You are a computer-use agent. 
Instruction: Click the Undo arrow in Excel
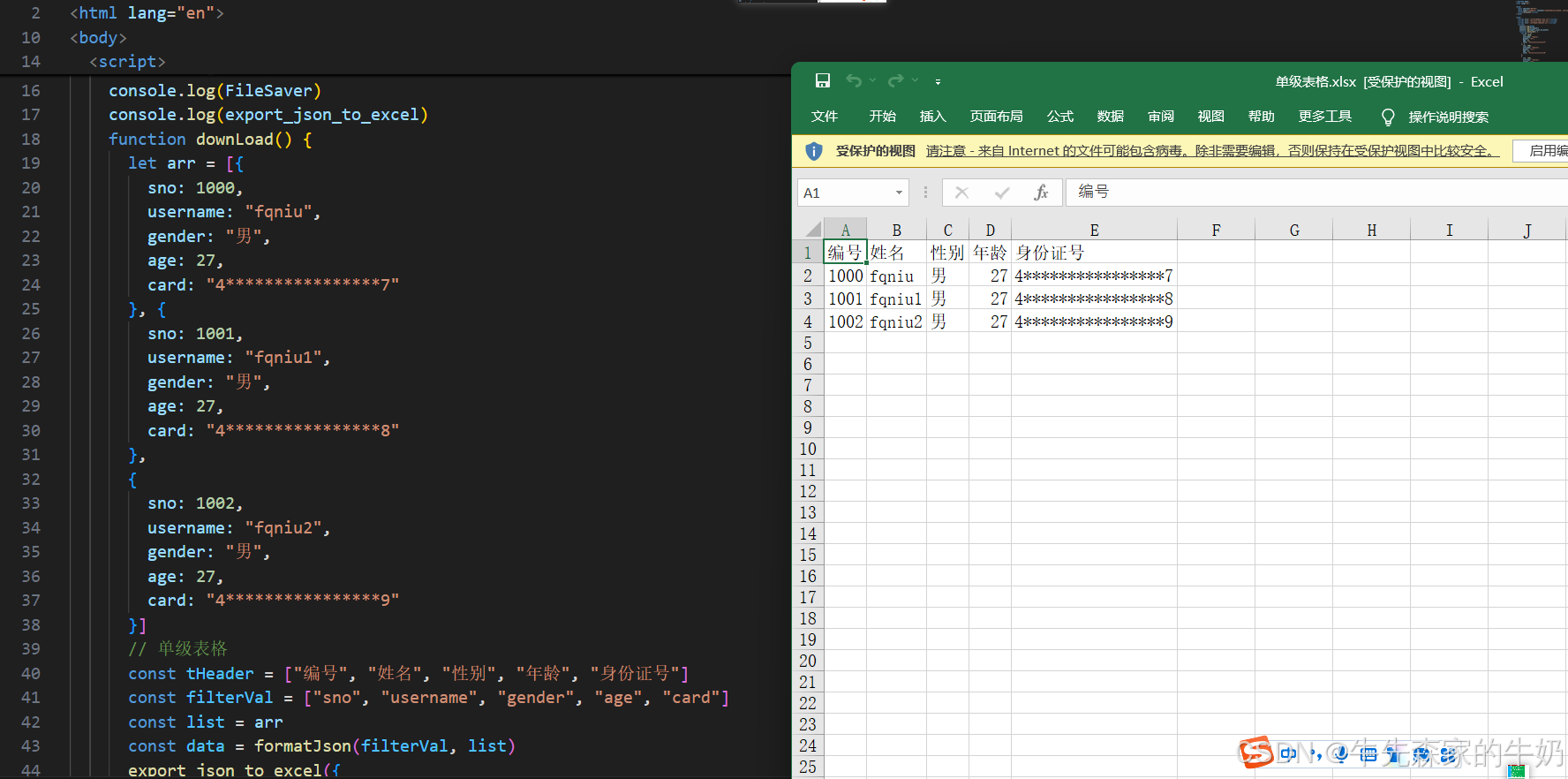[x=854, y=81]
